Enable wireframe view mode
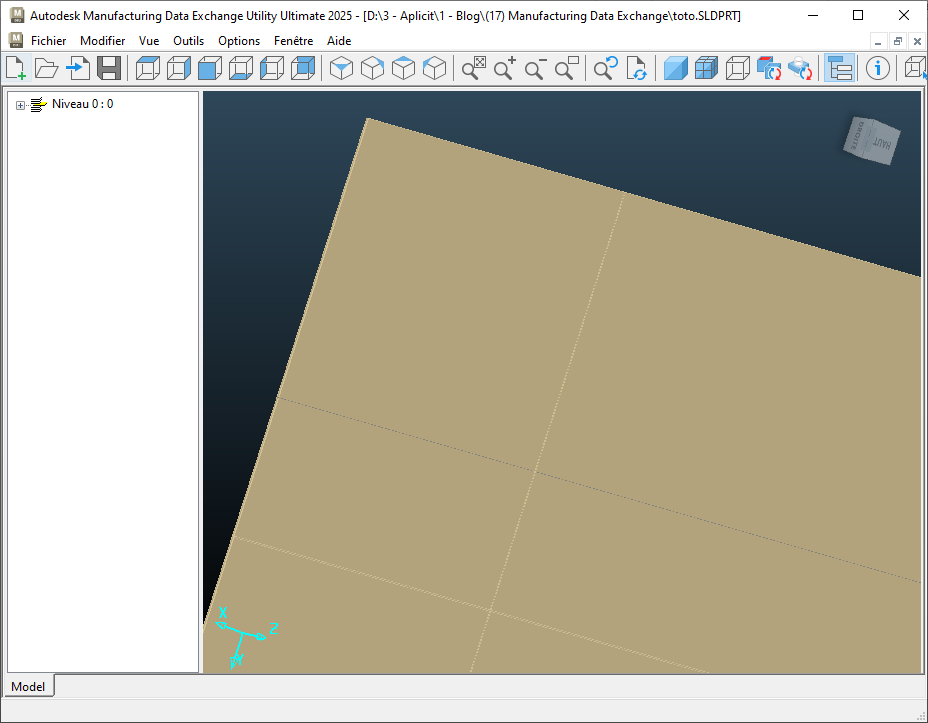The height and width of the screenshot is (723, 928). click(x=738, y=68)
